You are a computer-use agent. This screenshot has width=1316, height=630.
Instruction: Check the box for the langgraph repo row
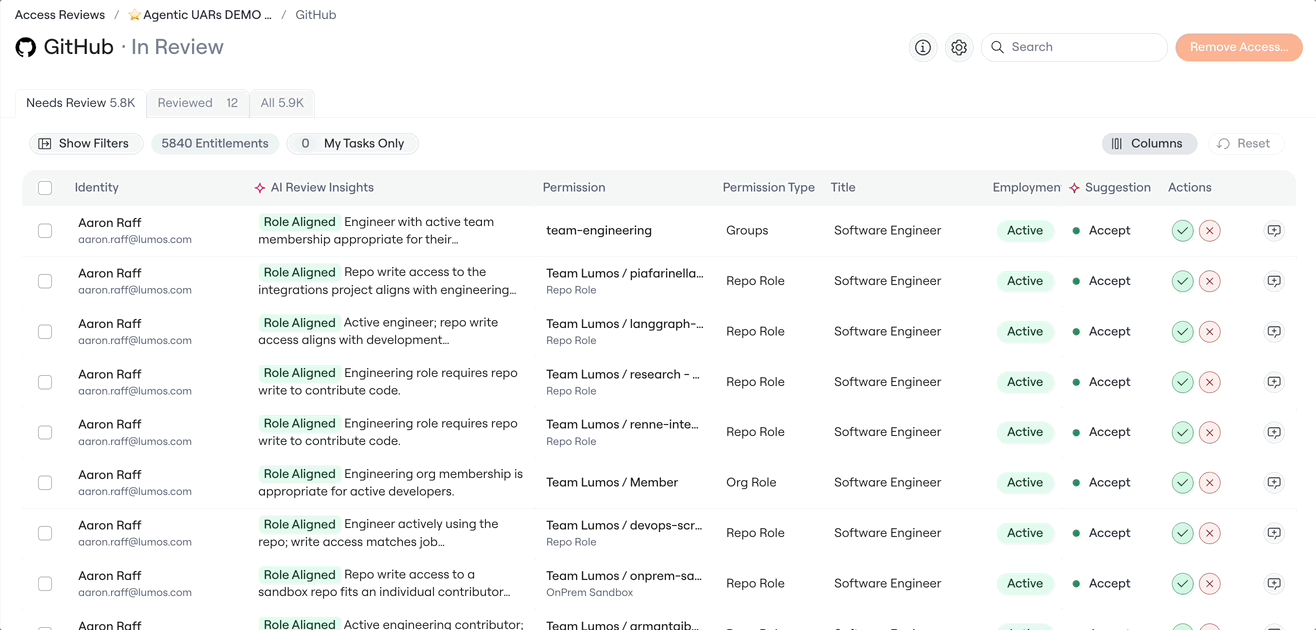click(45, 332)
